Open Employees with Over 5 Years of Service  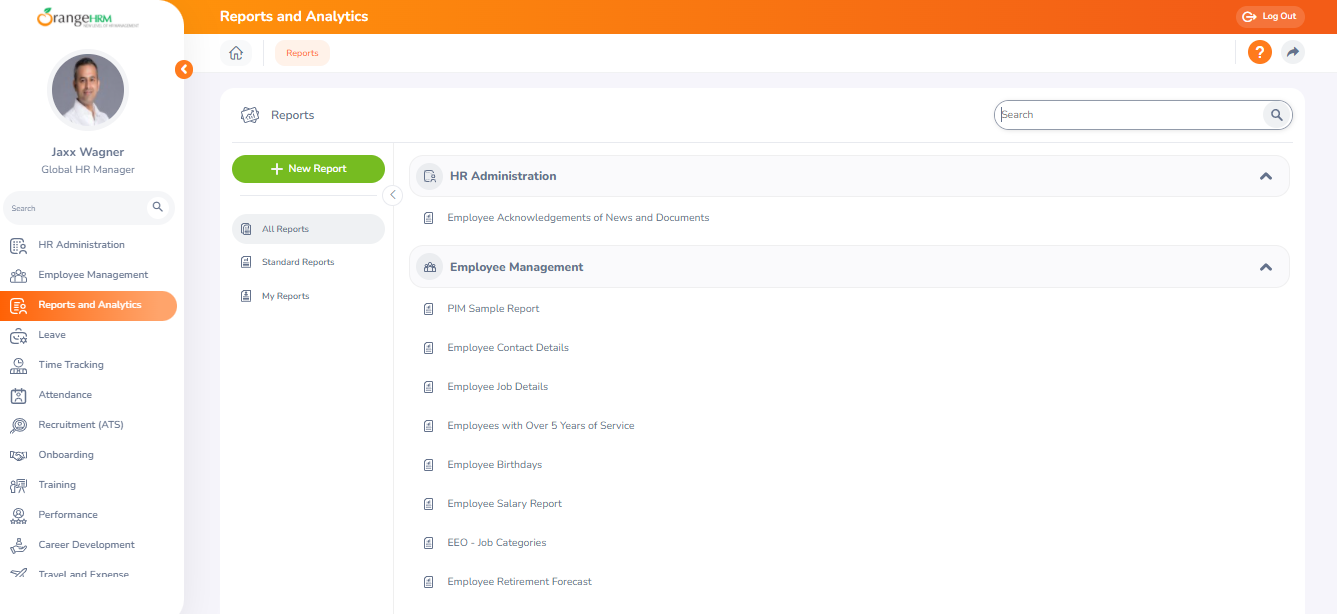click(x=541, y=426)
